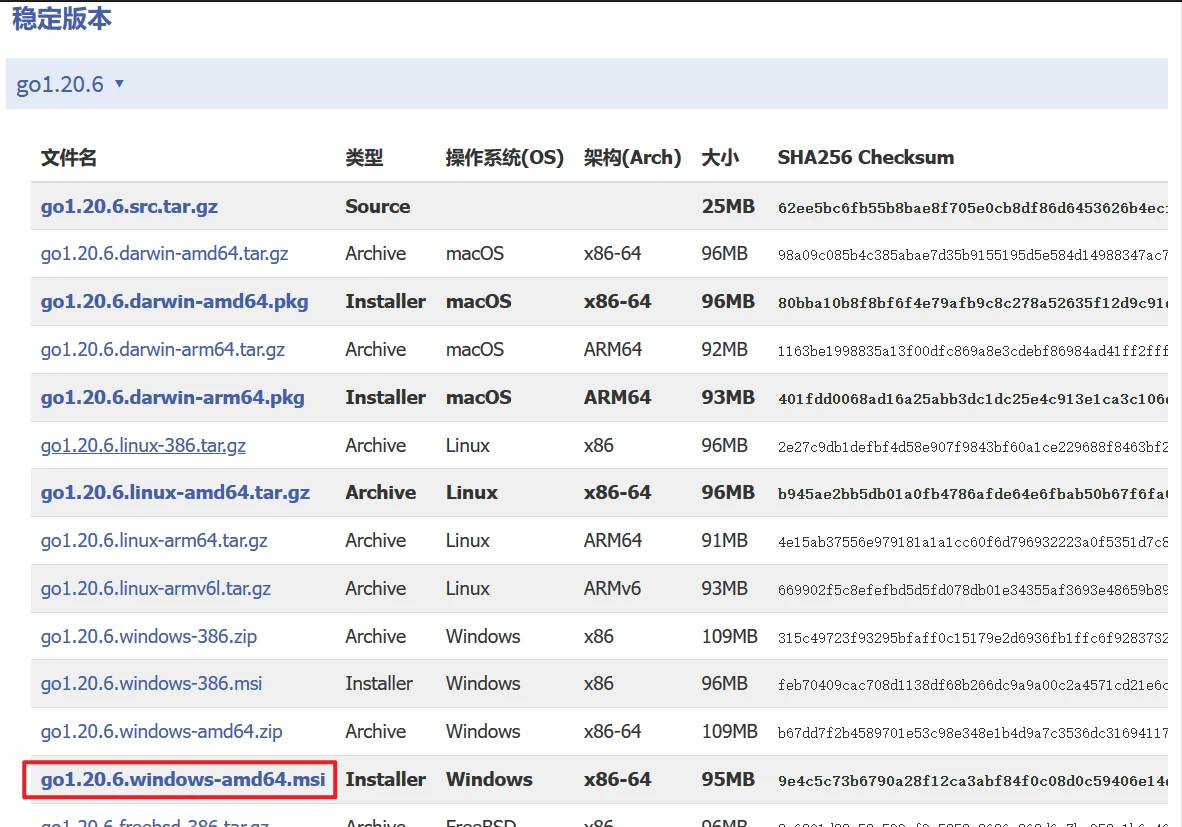Download go1.20.6.windows-386.zip
This screenshot has height=827, width=1182.
click(149, 636)
